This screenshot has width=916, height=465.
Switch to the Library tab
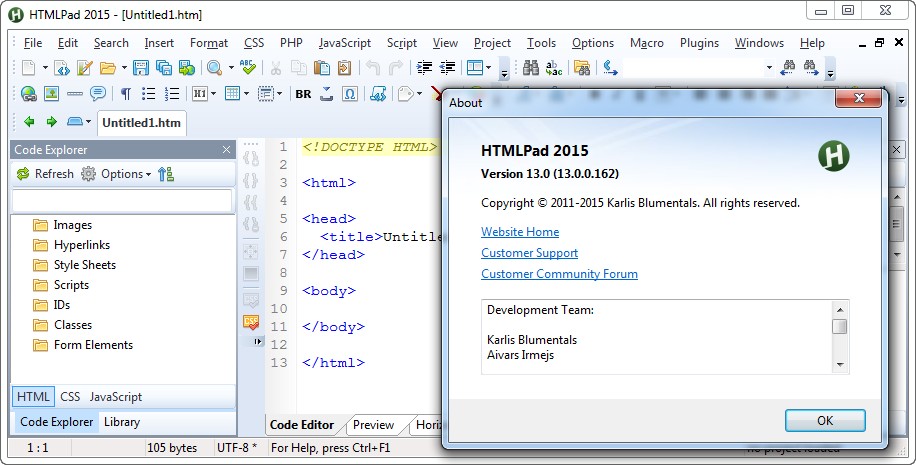(122, 422)
